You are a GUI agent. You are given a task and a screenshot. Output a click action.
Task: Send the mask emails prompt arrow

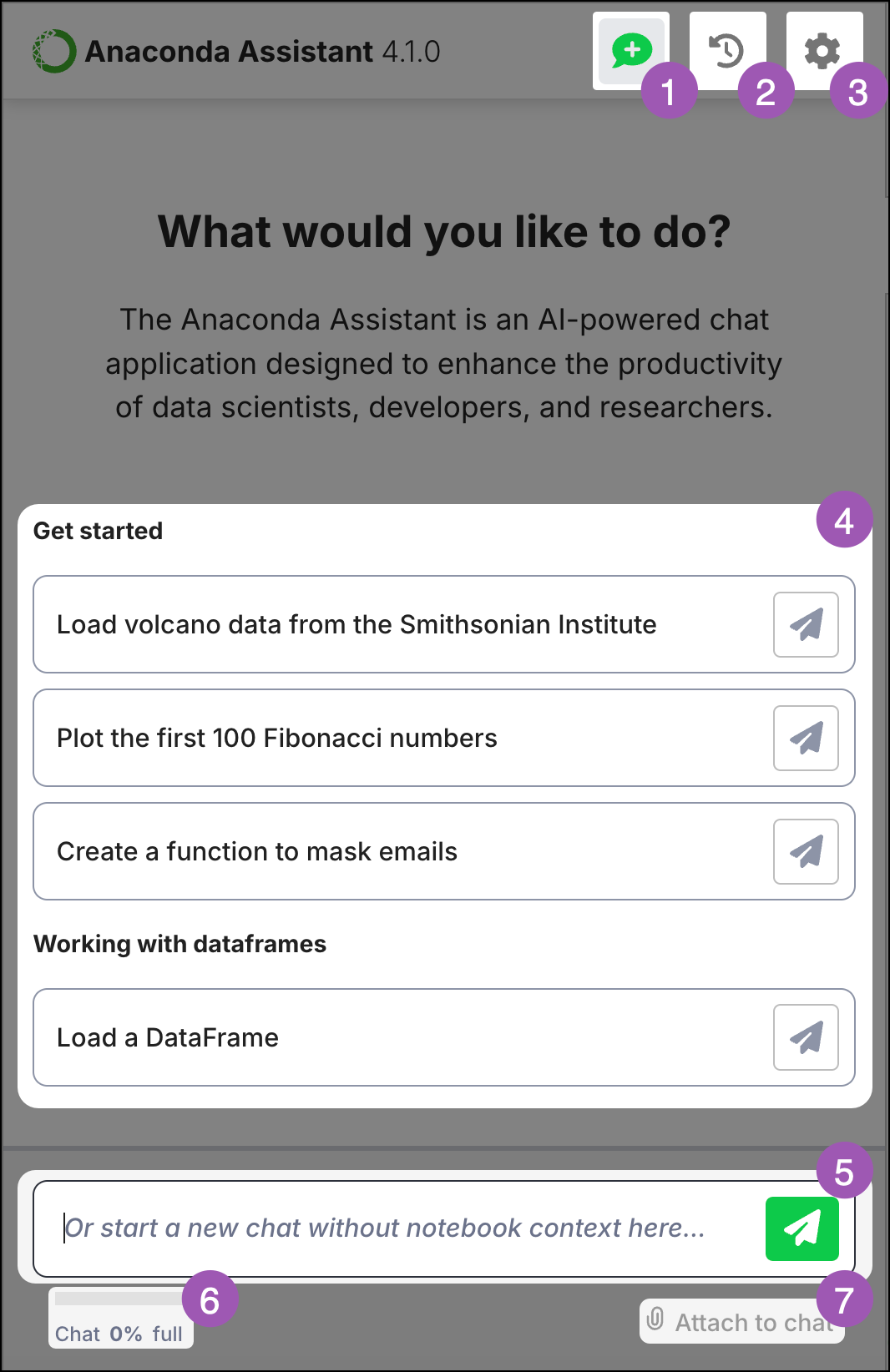pyautogui.click(x=806, y=851)
